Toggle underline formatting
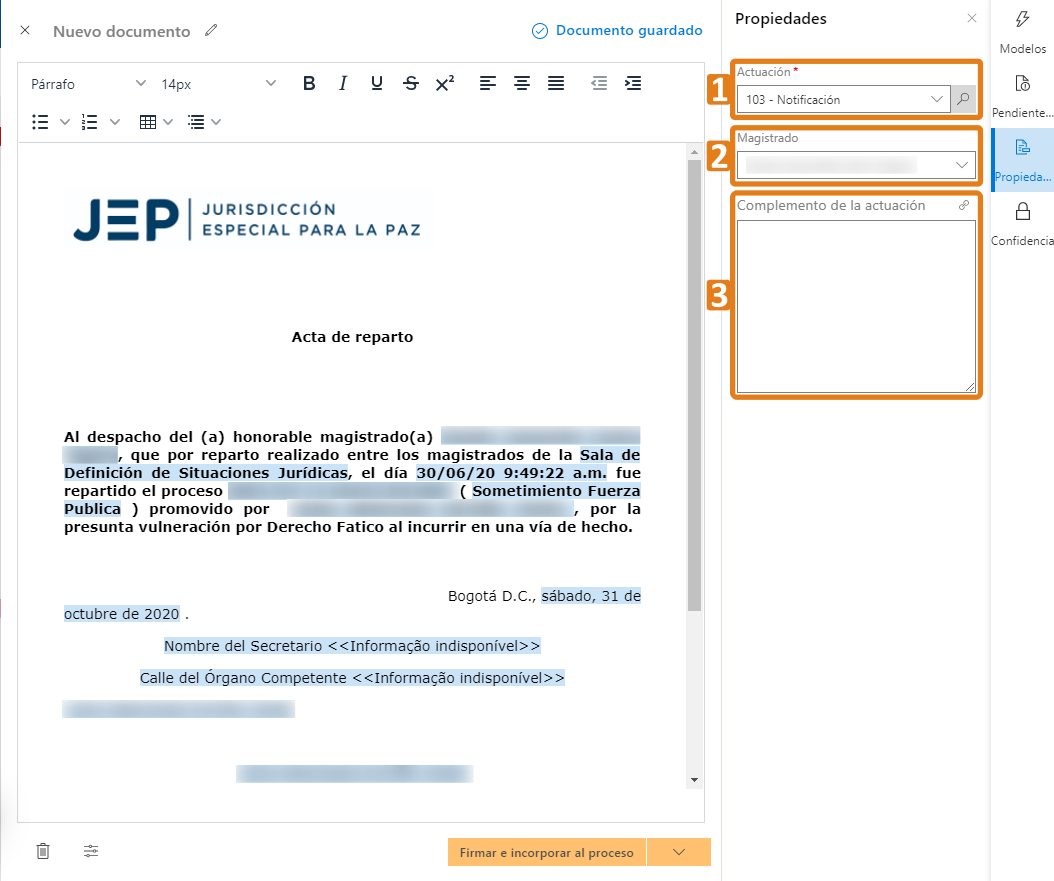Image resolution: width=1054 pixels, height=881 pixels. [x=377, y=84]
